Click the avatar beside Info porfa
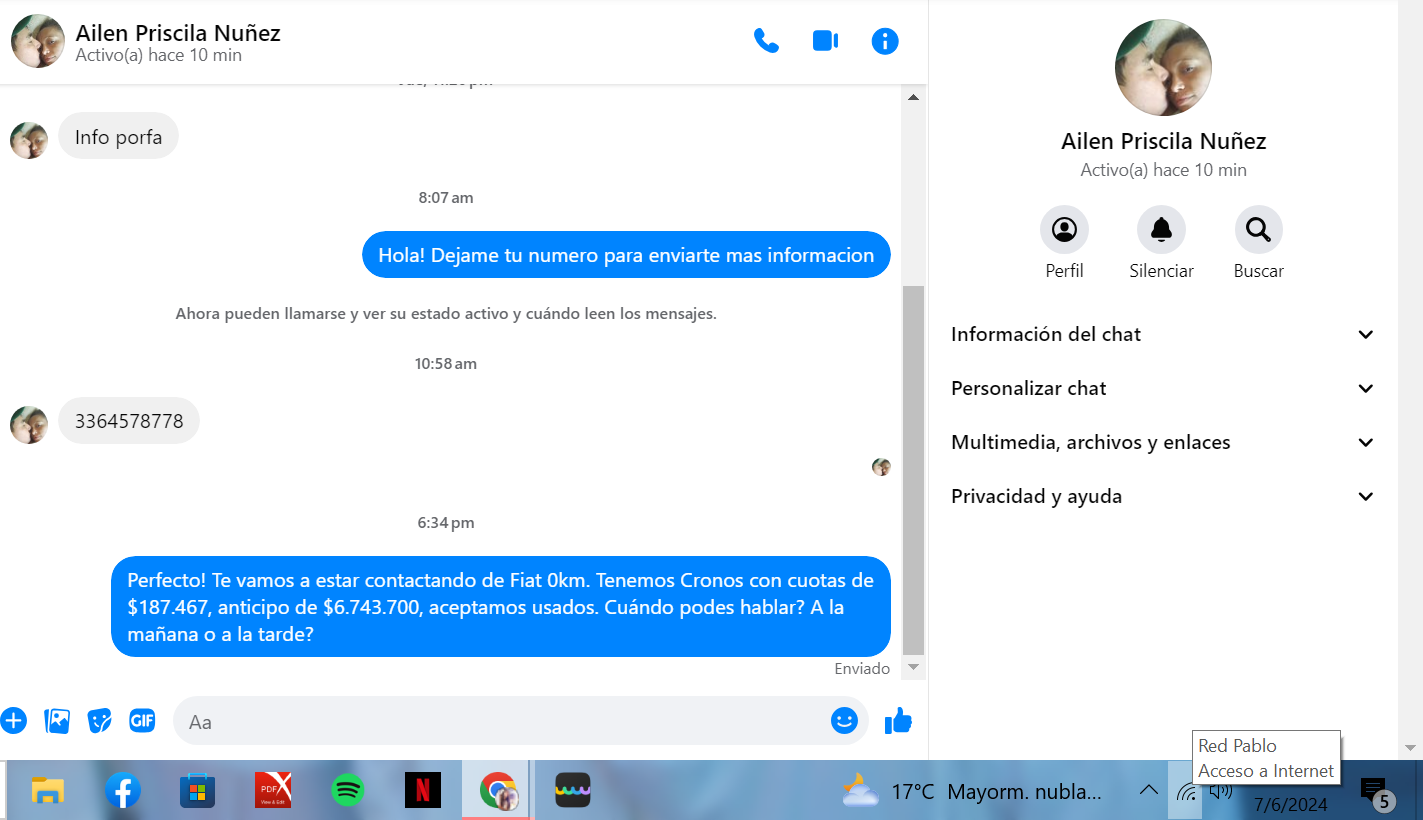Viewport: 1423px width, 820px height. pyautogui.click(x=29, y=141)
